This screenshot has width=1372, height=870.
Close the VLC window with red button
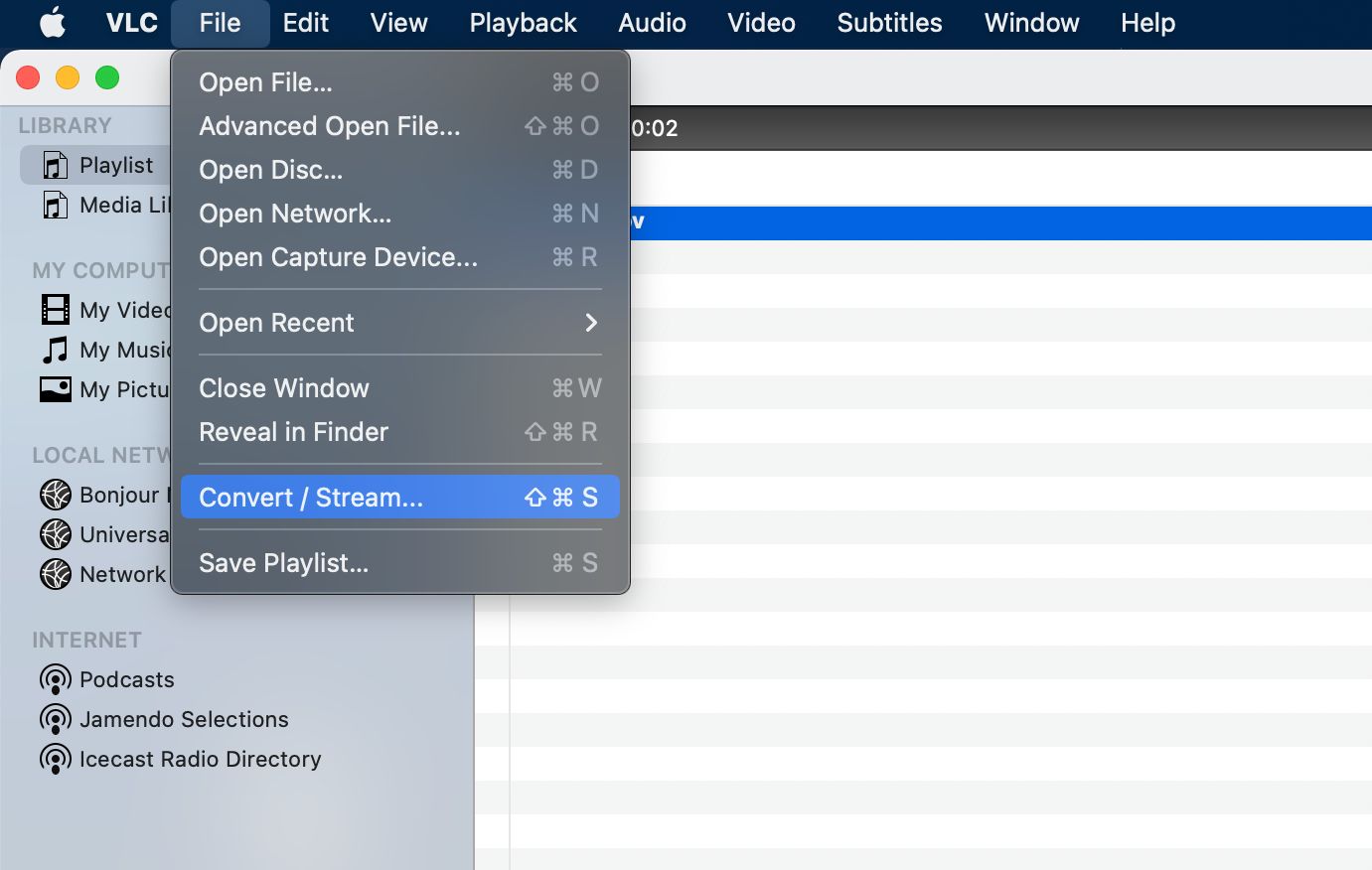point(28,77)
